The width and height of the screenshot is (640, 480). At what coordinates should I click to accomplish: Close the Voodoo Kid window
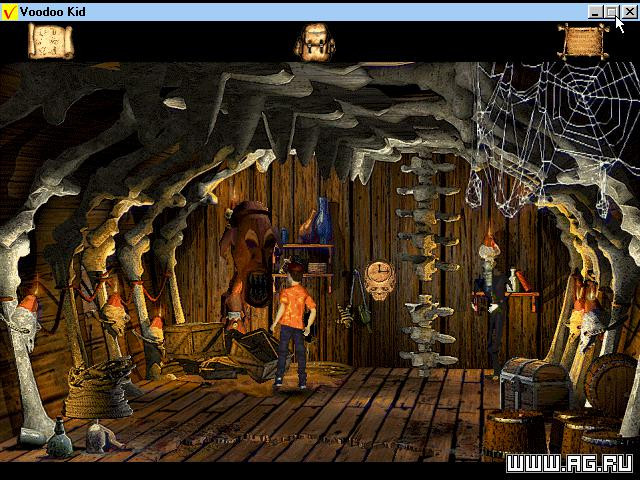click(629, 12)
